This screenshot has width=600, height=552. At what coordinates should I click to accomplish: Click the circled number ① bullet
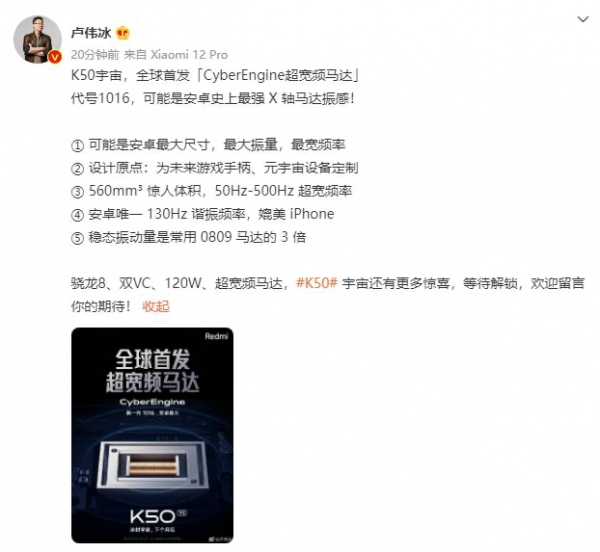pos(77,145)
